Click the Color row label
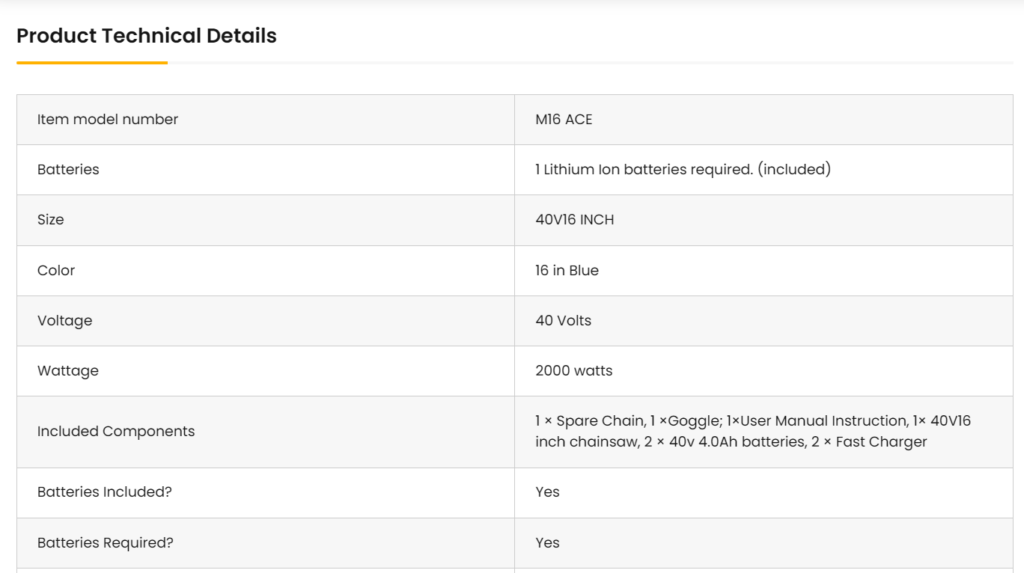Screen dimensions: 1024x573 [x=56, y=270]
